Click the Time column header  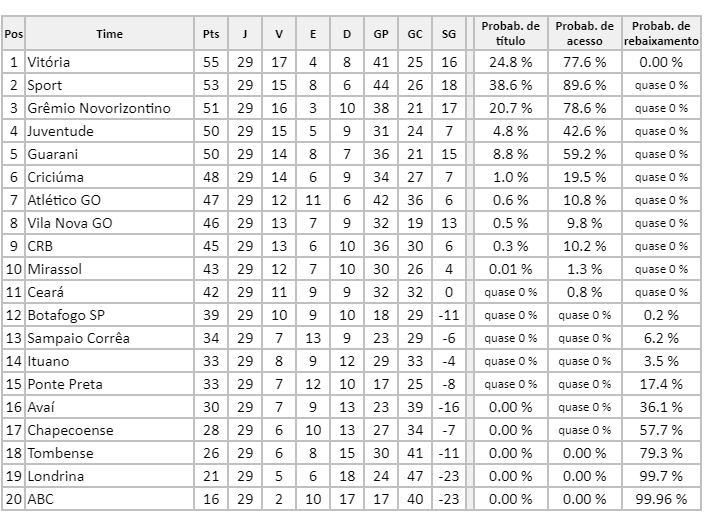point(110,34)
